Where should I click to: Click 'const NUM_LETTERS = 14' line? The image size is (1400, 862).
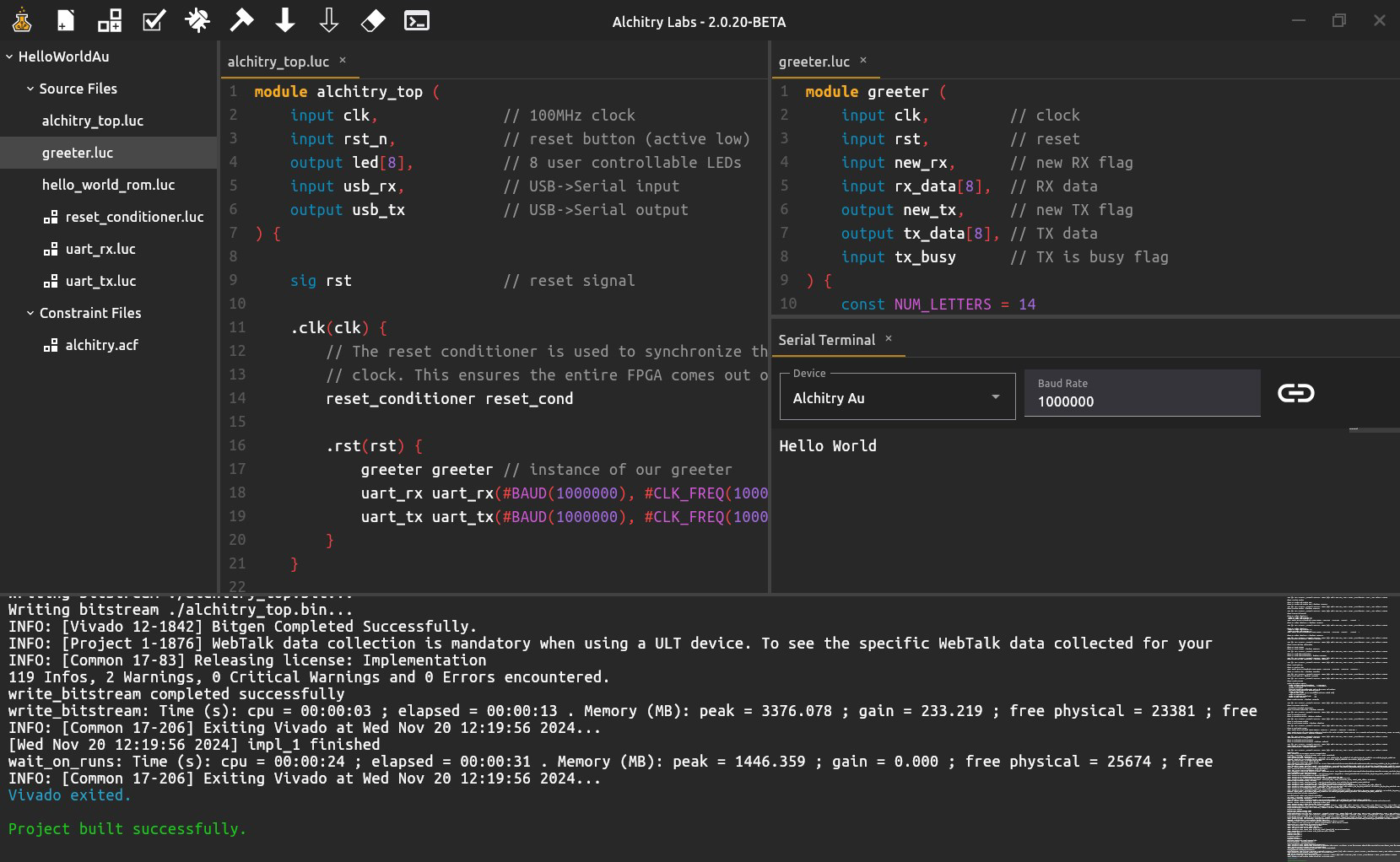click(x=938, y=304)
